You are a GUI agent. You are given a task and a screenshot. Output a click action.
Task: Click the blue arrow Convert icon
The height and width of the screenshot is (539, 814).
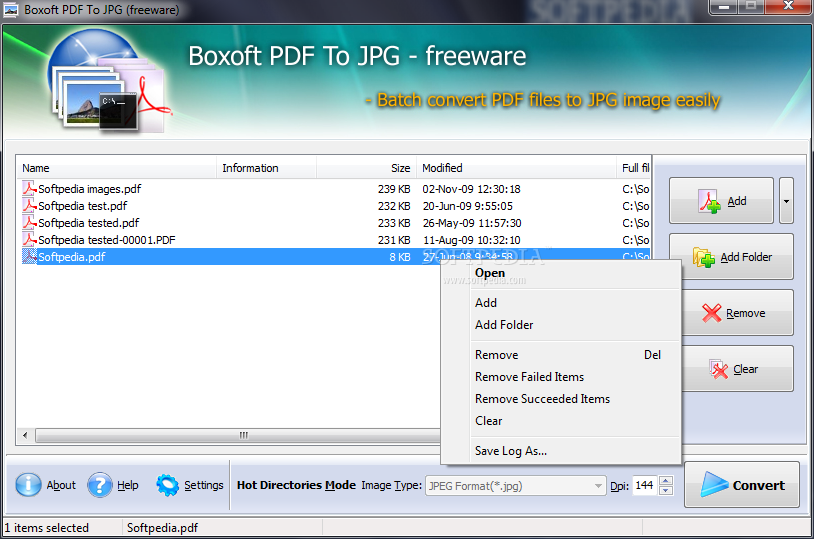click(714, 485)
